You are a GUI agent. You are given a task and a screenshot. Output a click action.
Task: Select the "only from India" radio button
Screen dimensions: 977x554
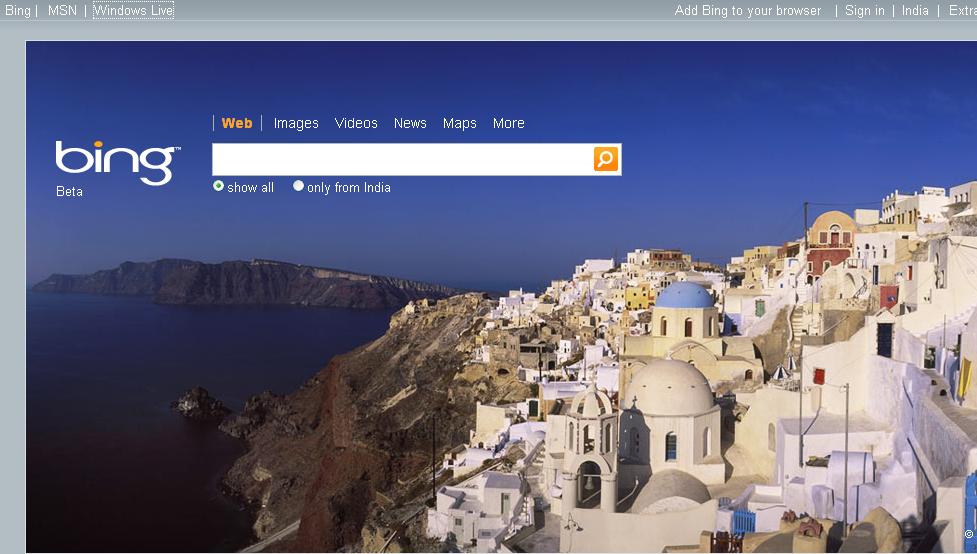point(298,186)
